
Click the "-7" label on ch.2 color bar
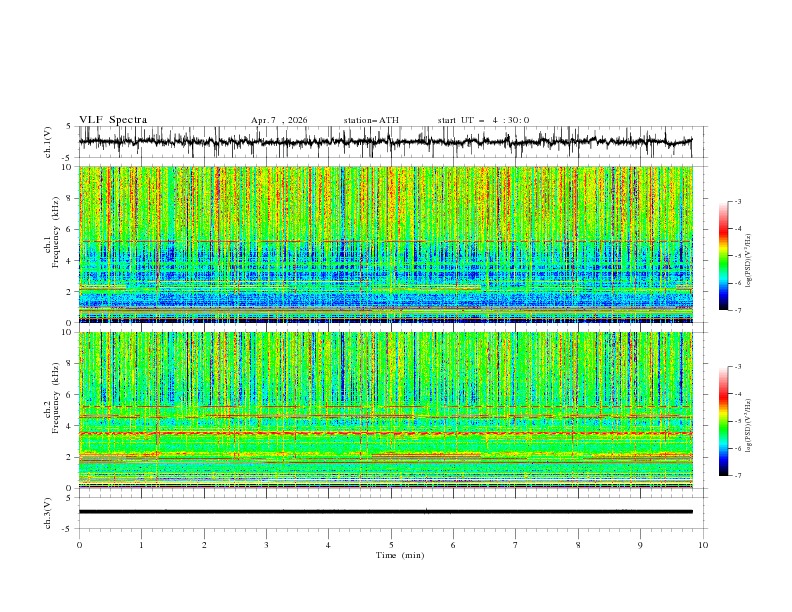[737, 476]
